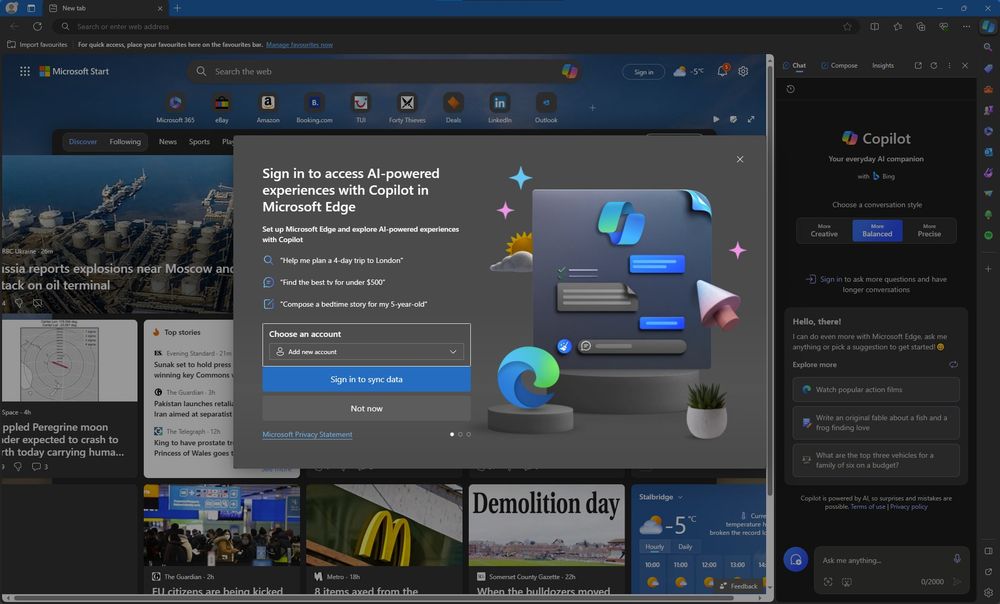Open Outlook in the Edge sidebar
The image size is (1000, 604).
pos(988,152)
